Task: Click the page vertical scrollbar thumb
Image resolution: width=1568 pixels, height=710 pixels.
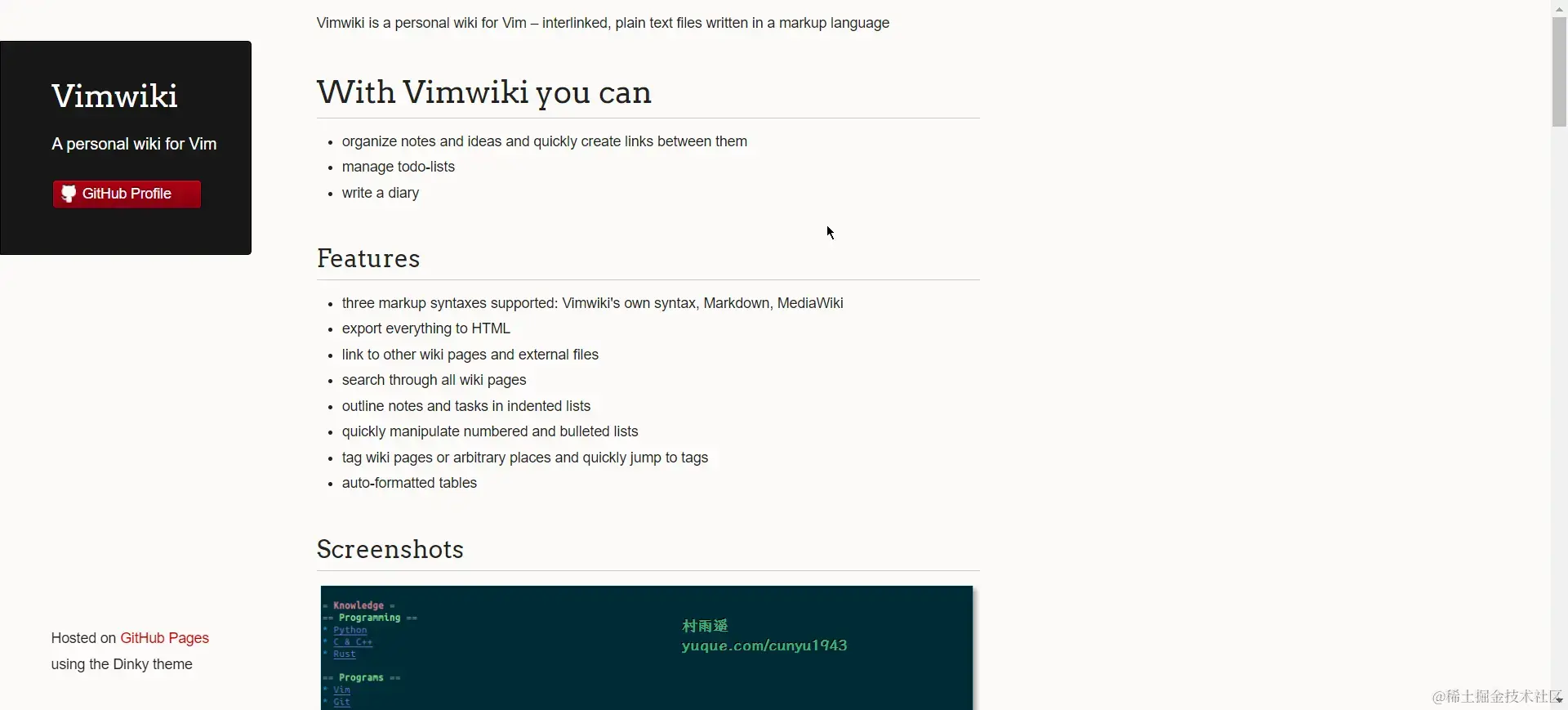Action: 1559,72
